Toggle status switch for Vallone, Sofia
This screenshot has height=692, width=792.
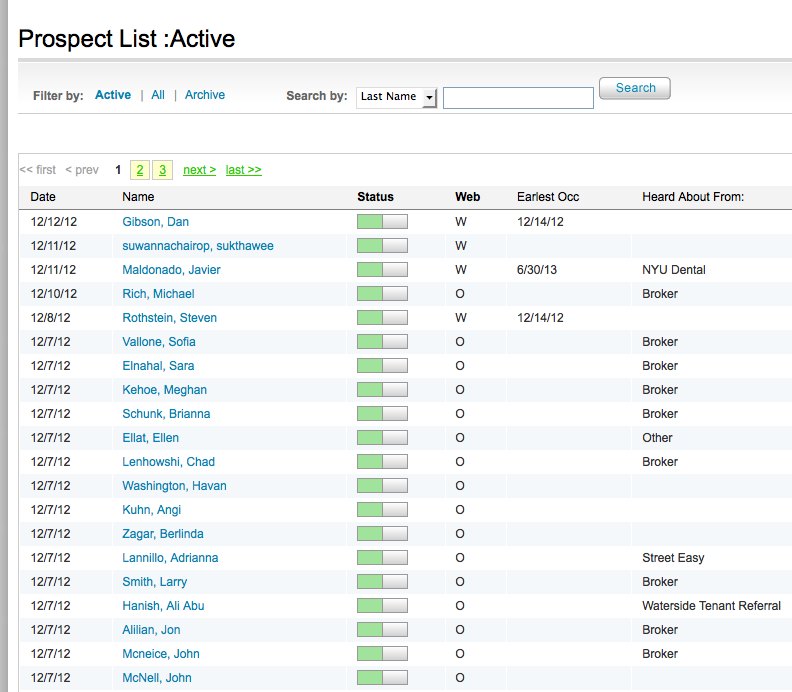382,341
